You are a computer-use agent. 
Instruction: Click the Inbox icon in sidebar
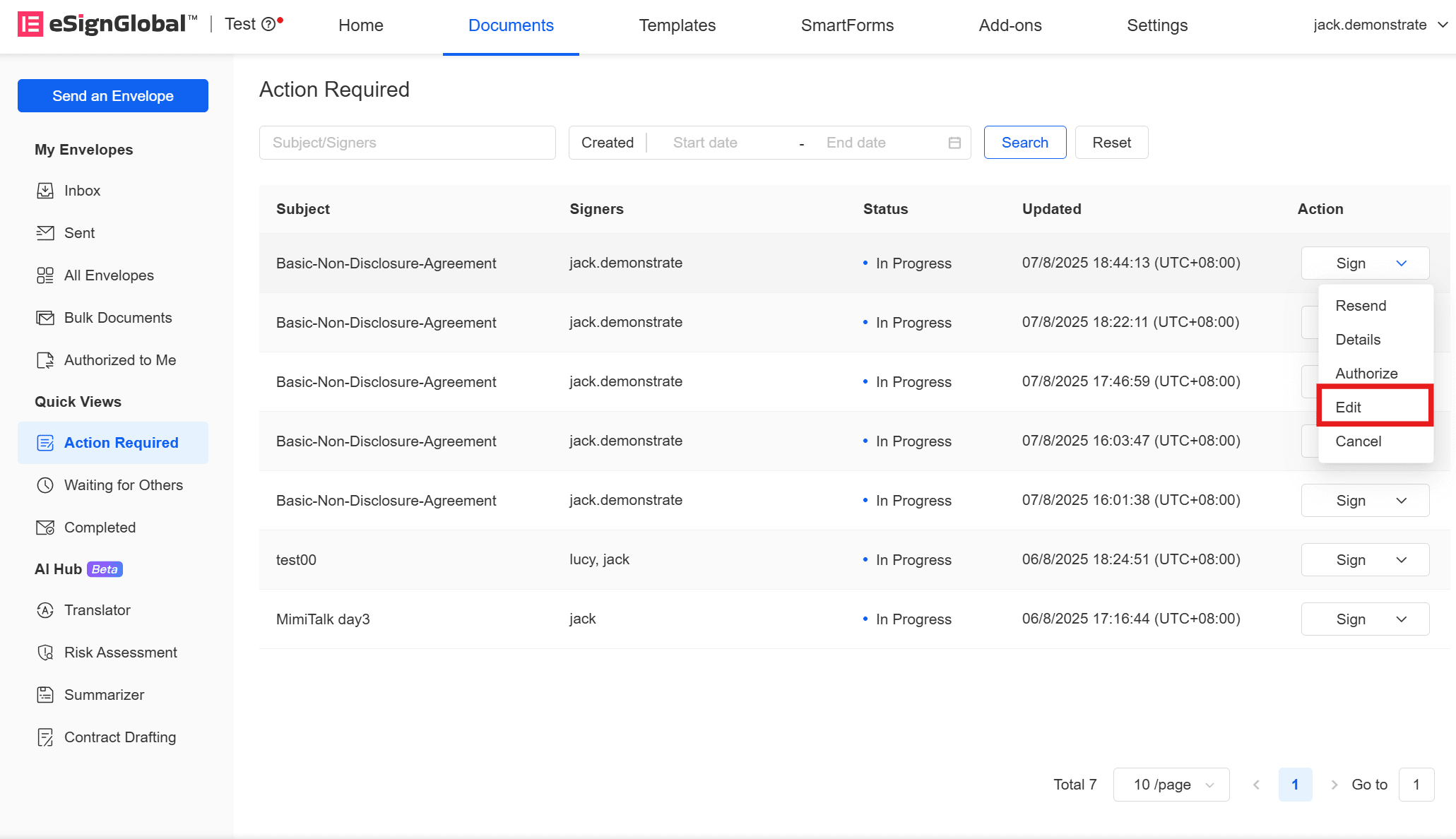coord(45,191)
